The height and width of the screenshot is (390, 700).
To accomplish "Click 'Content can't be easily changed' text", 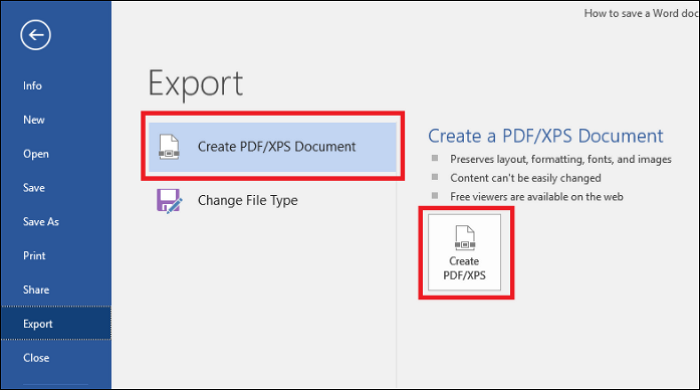I will [525, 178].
